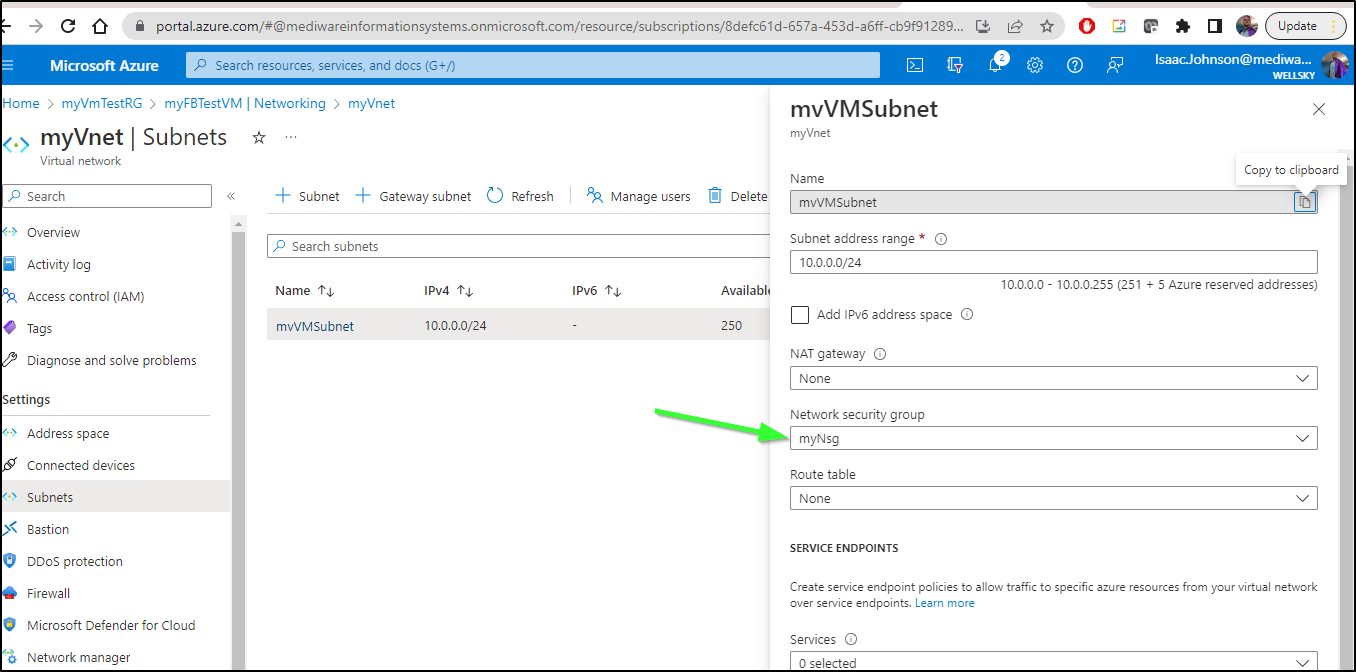Edit the Subnet address range field
The height and width of the screenshot is (672, 1356).
pos(1054,262)
